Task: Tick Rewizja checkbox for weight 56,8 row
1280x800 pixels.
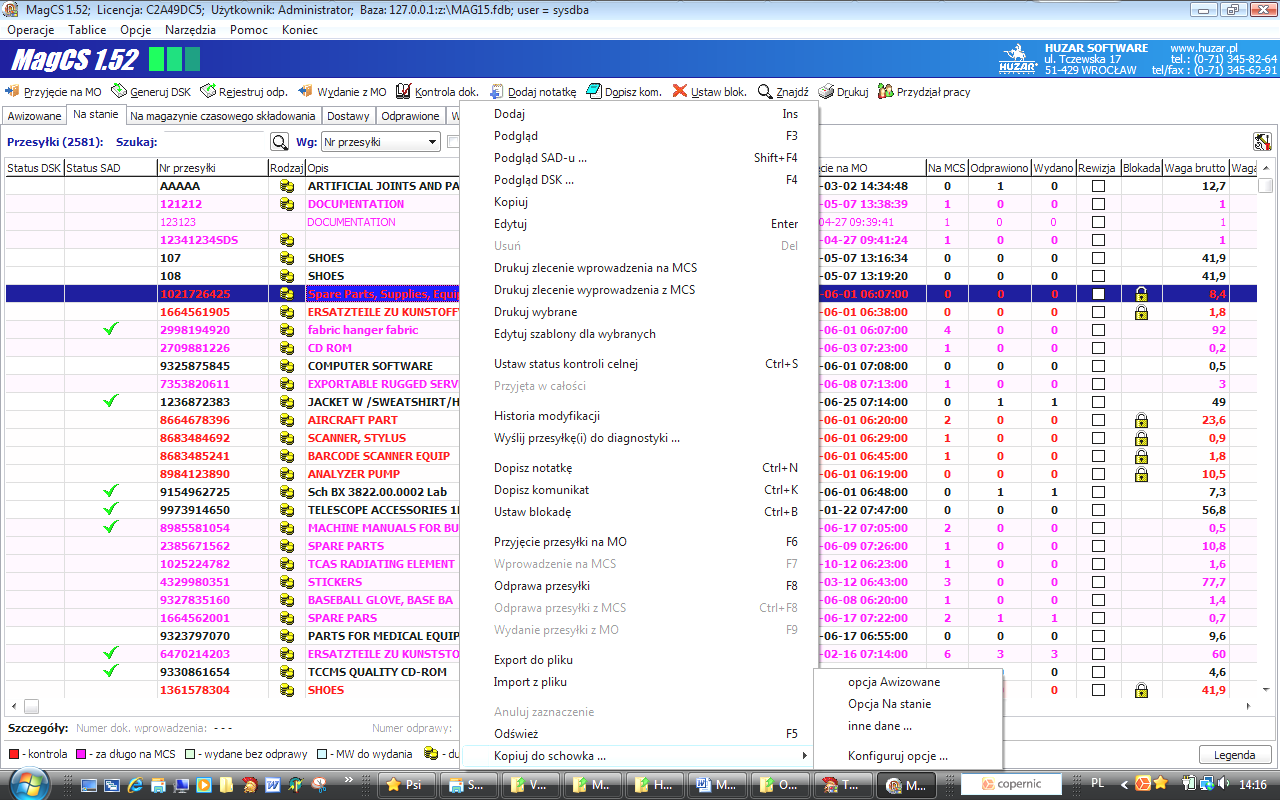Action: tap(1098, 510)
